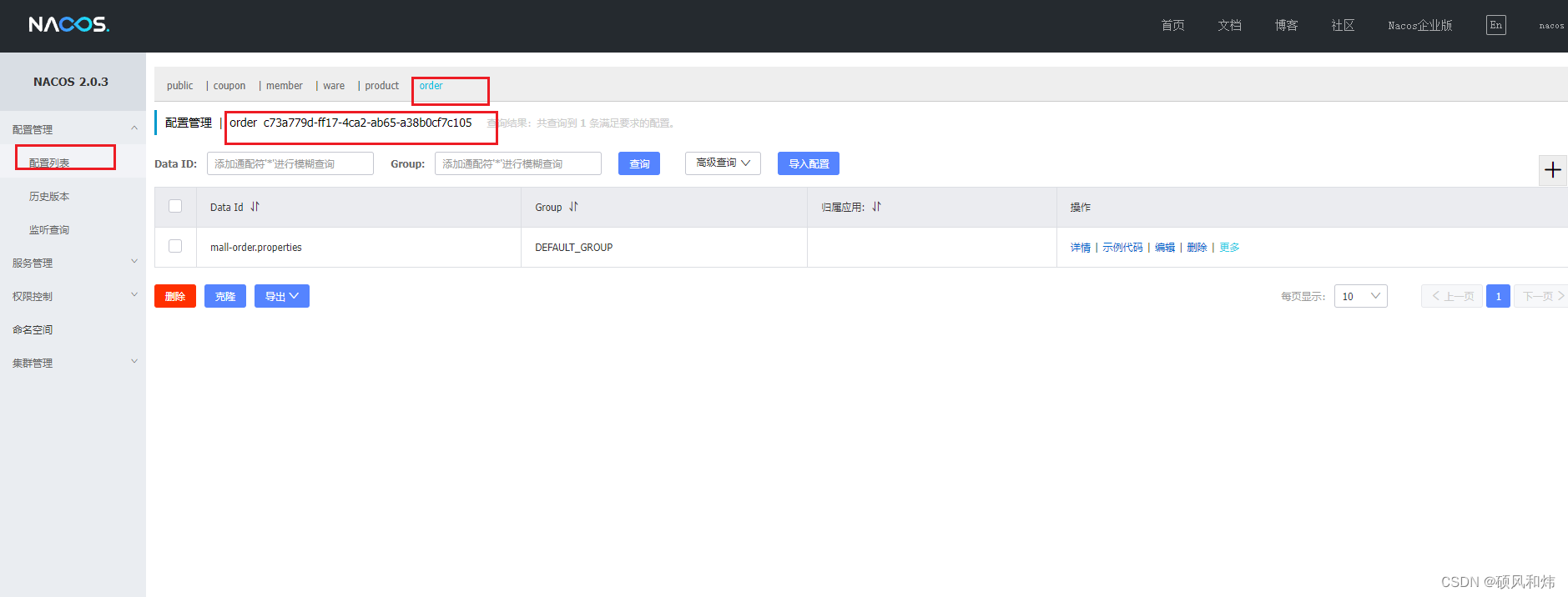
Task: Click the Data ID search input
Action: tap(290, 163)
